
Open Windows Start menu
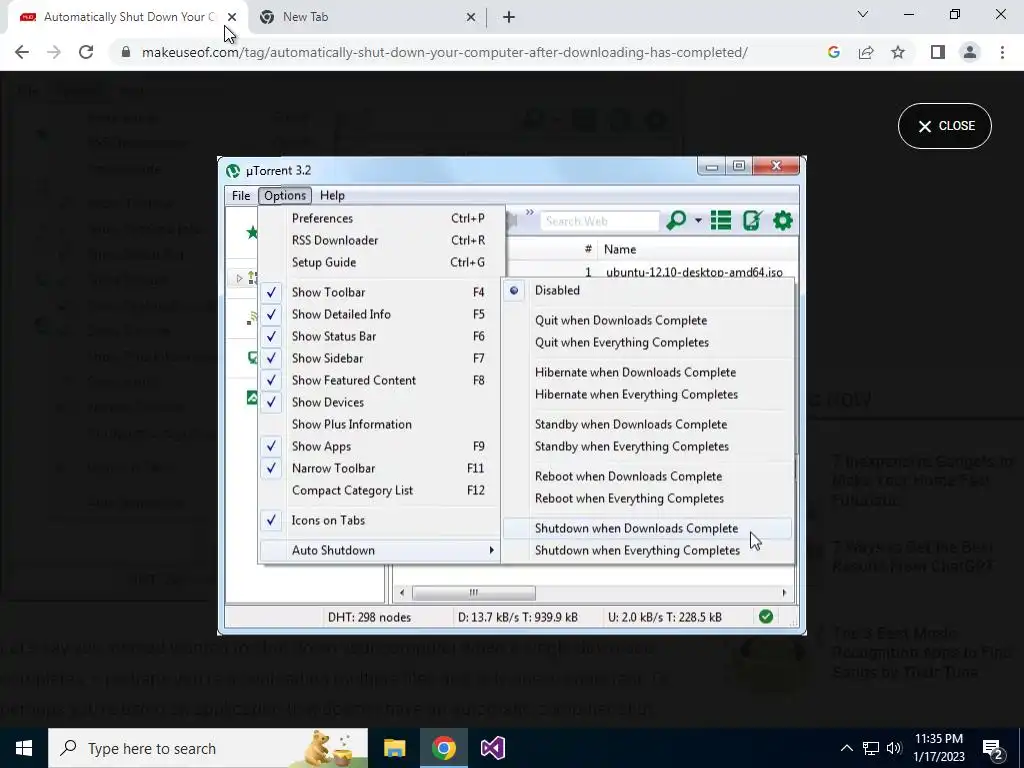pyautogui.click(x=24, y=748)
